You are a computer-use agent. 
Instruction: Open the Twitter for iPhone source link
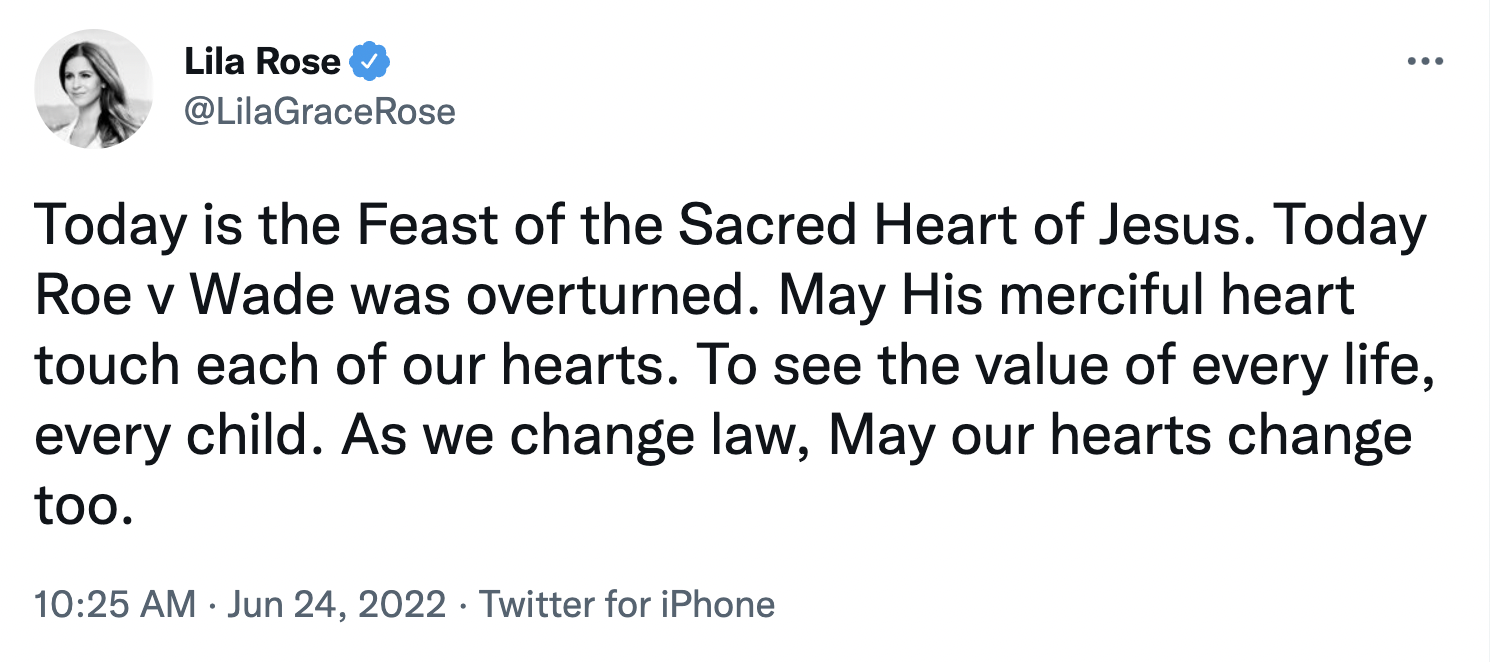tap(627, 604)
